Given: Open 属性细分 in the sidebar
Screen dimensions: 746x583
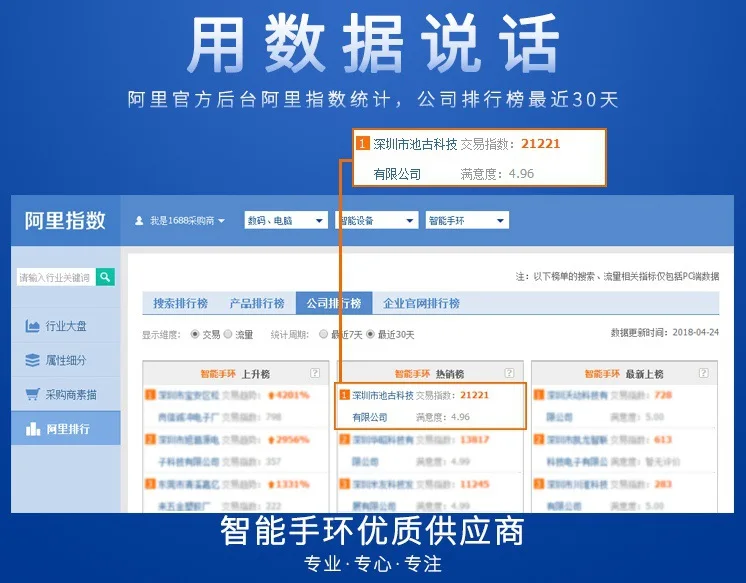Looking at the screenshot, I should click(x=66, y=360).
